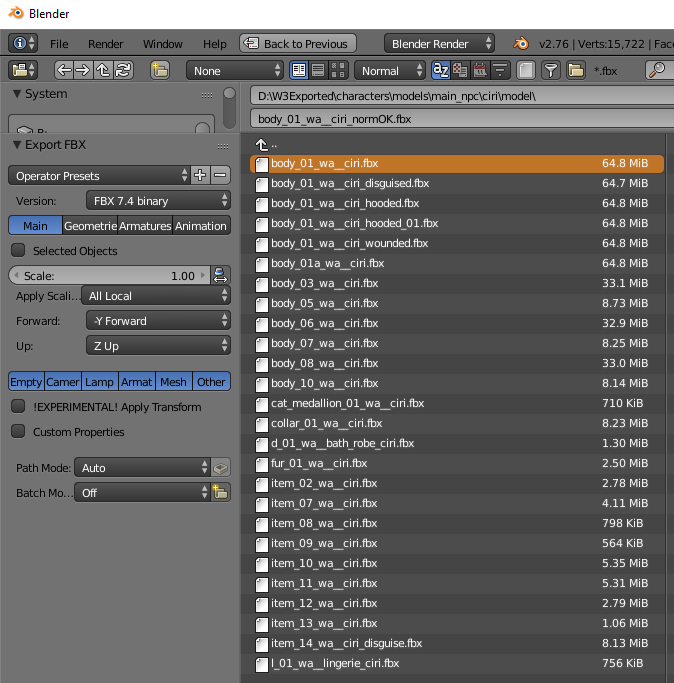Select body_01_wa__ciri_disguised.fbx file
Image resolution: width=674 pixels, height=683 pixels.
[x=457, y=183]
